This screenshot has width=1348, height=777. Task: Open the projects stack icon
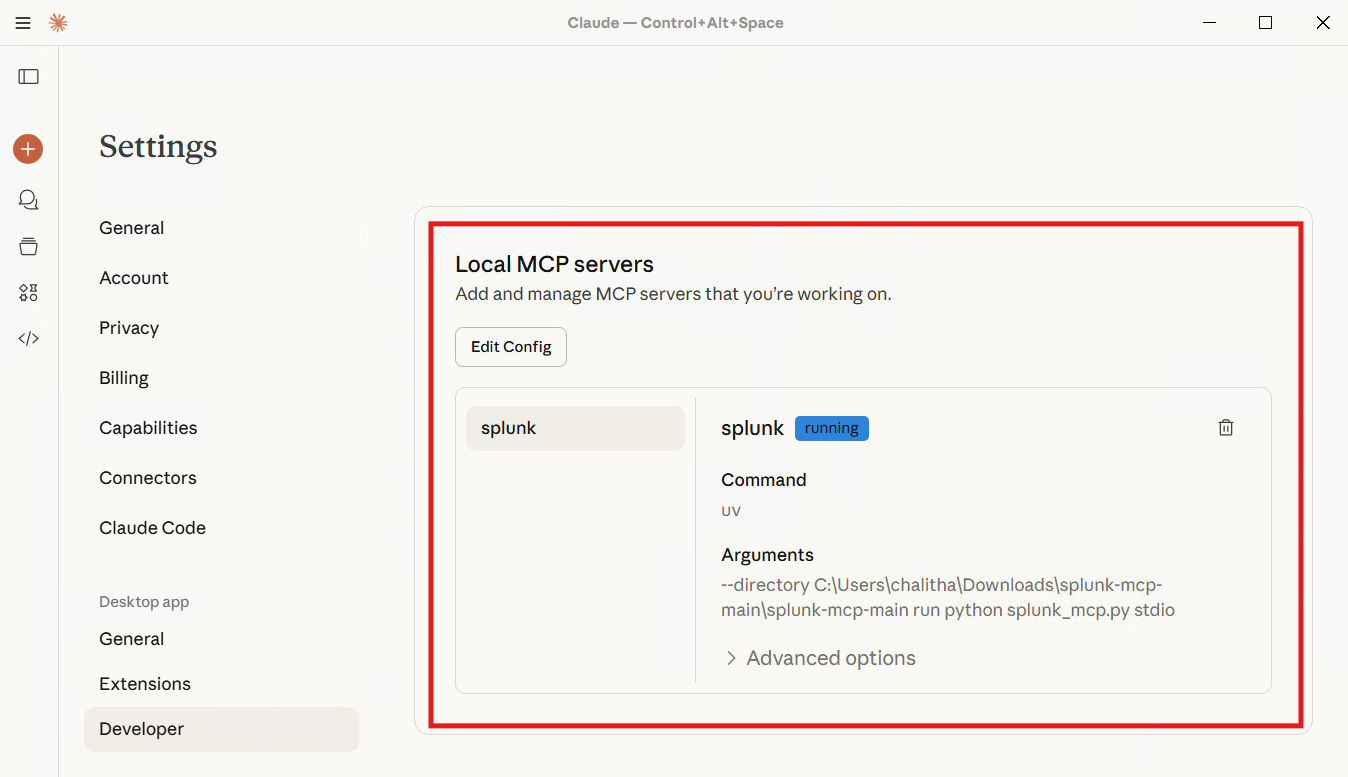[29, 246]
